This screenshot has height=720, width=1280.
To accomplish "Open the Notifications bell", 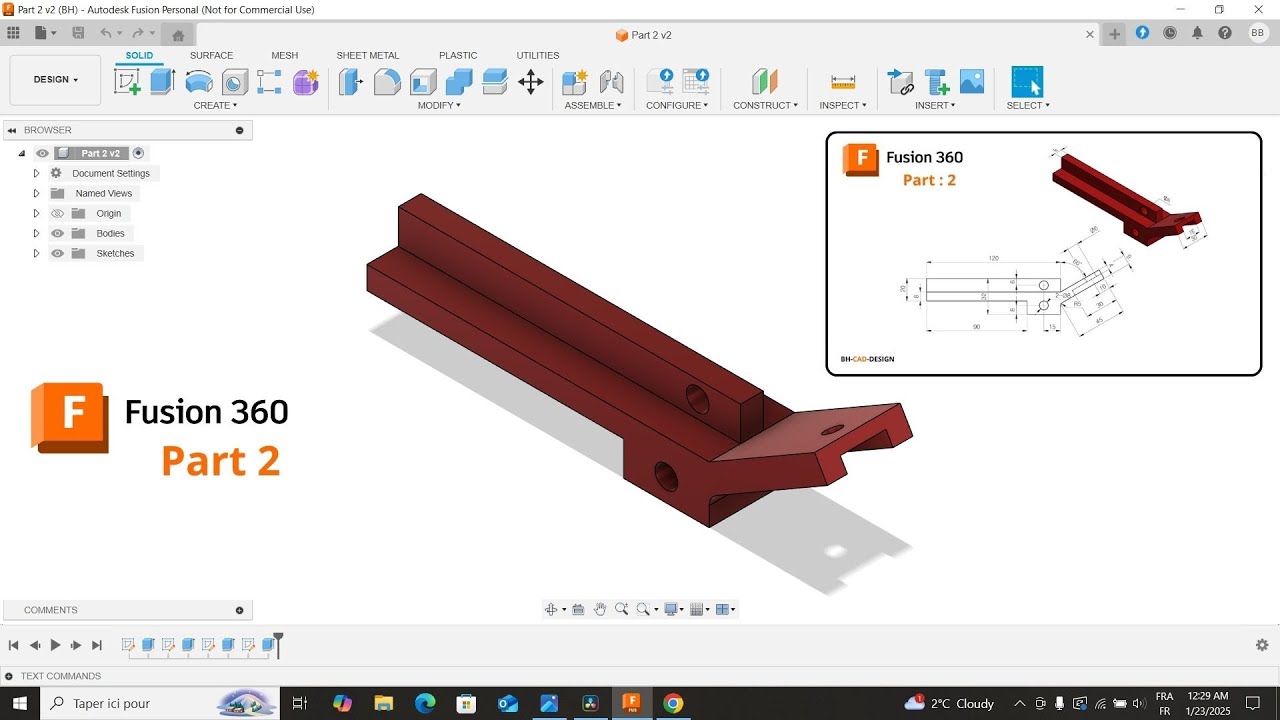I will pyautogui.click(x=1197, y=33).
